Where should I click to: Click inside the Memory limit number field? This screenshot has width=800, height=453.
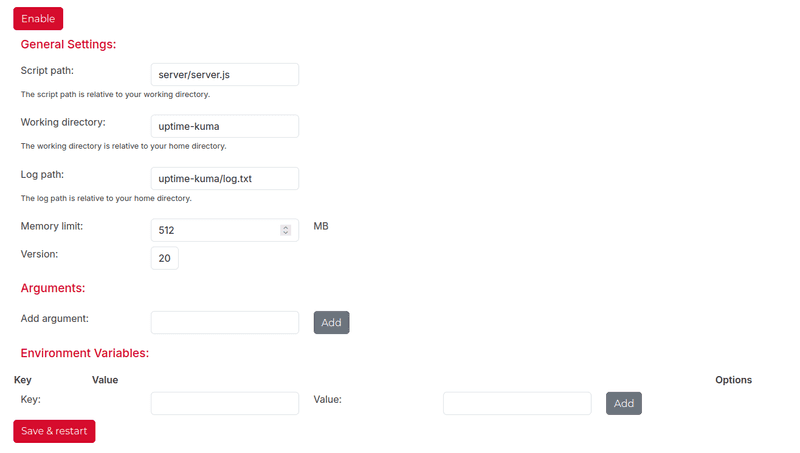215,230
